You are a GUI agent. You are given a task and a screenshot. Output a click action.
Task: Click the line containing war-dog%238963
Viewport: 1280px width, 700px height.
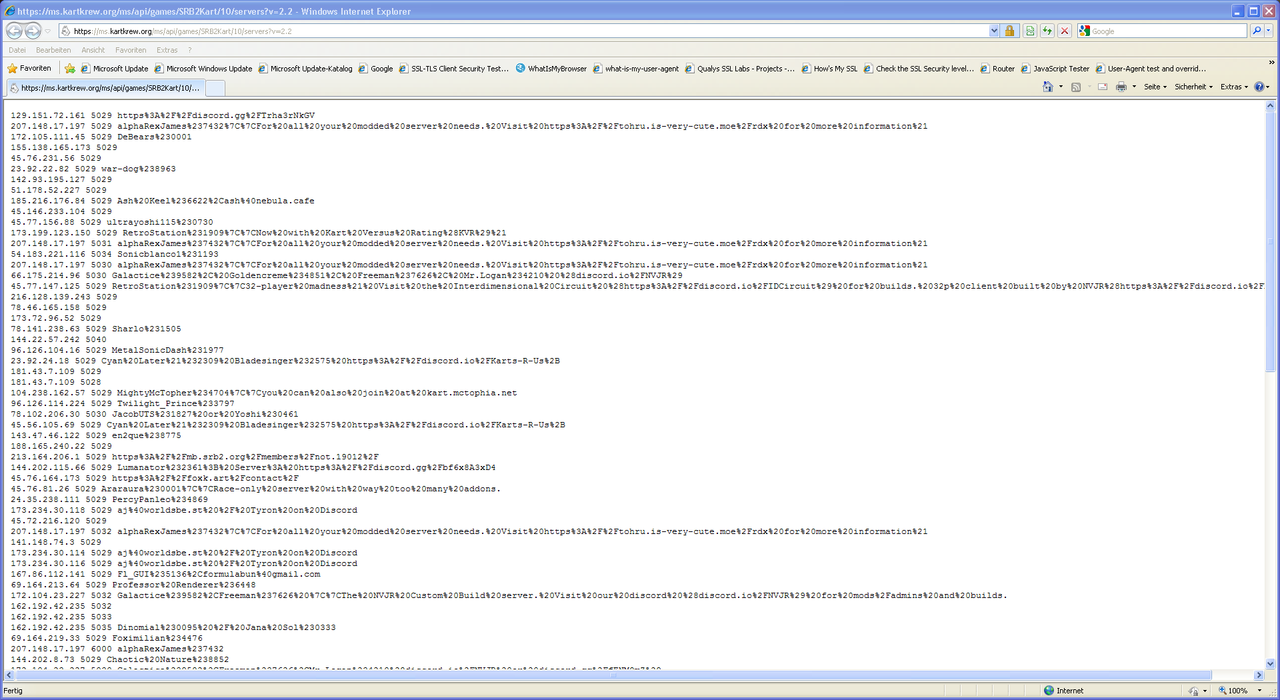coord(93,168)
